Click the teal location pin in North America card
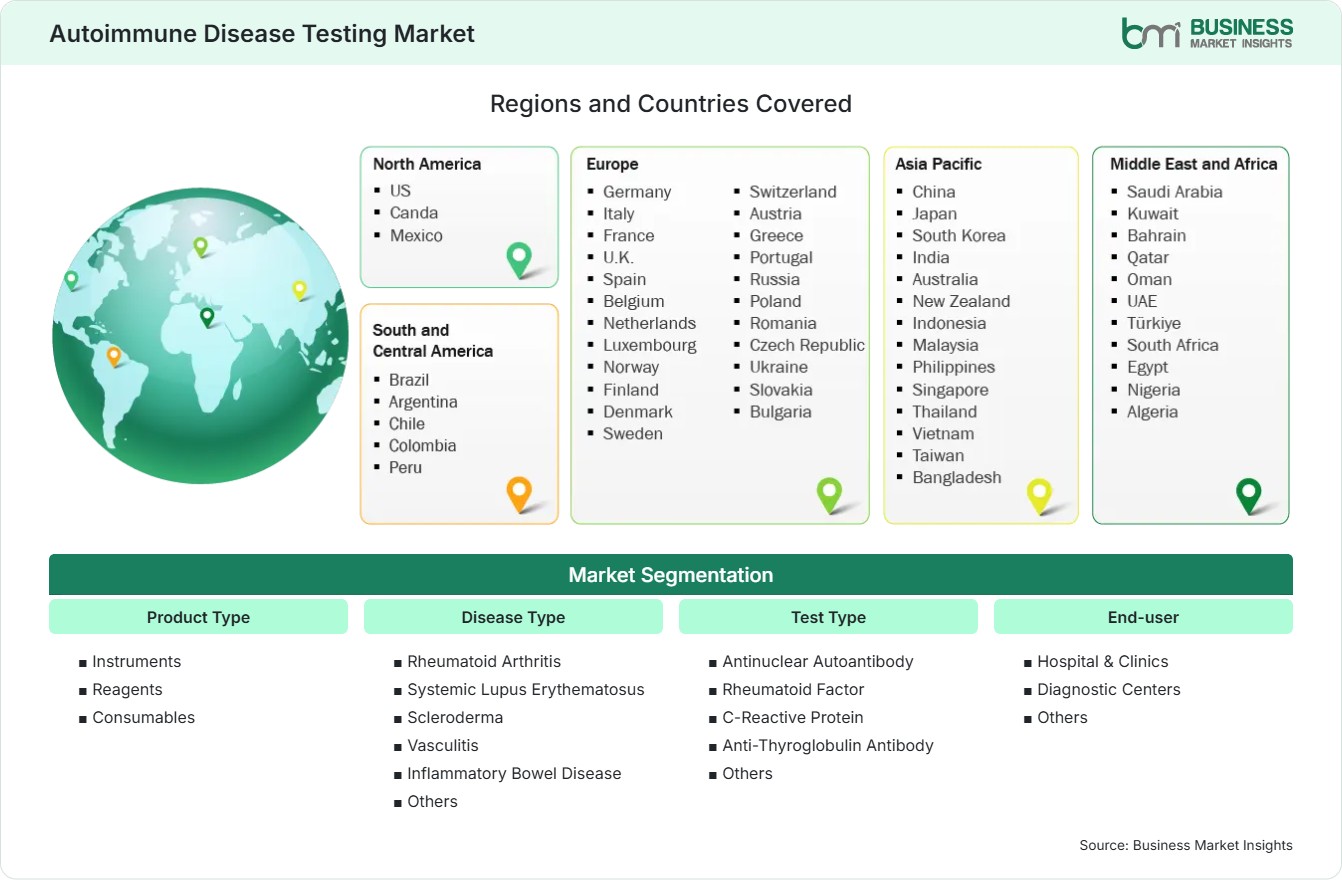The height and width of the screenshot is (880, 1342). [x=519, y=260]
